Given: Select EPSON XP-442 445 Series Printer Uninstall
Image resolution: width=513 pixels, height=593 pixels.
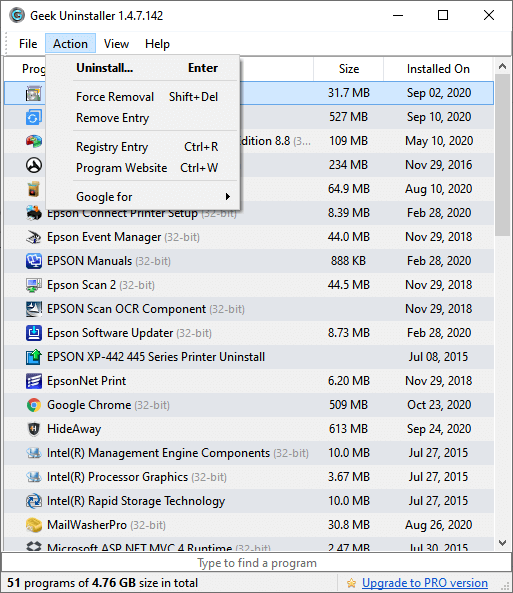Looking at the screenshot, I should point(156,357).
